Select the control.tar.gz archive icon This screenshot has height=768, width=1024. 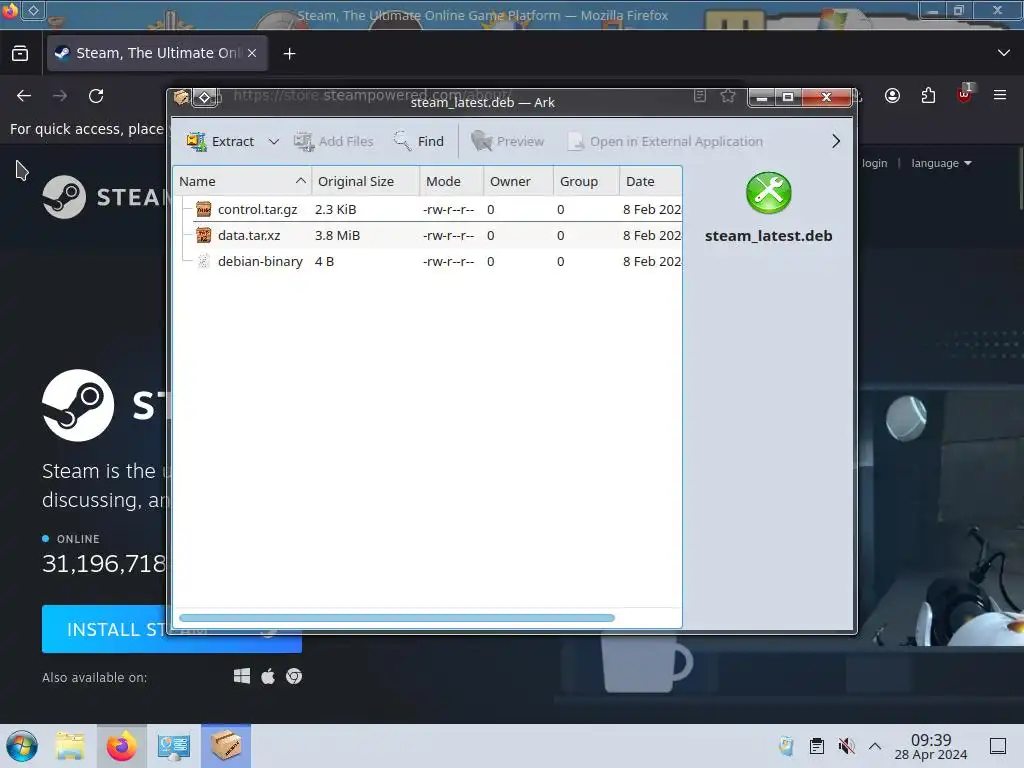pos(204,209)
